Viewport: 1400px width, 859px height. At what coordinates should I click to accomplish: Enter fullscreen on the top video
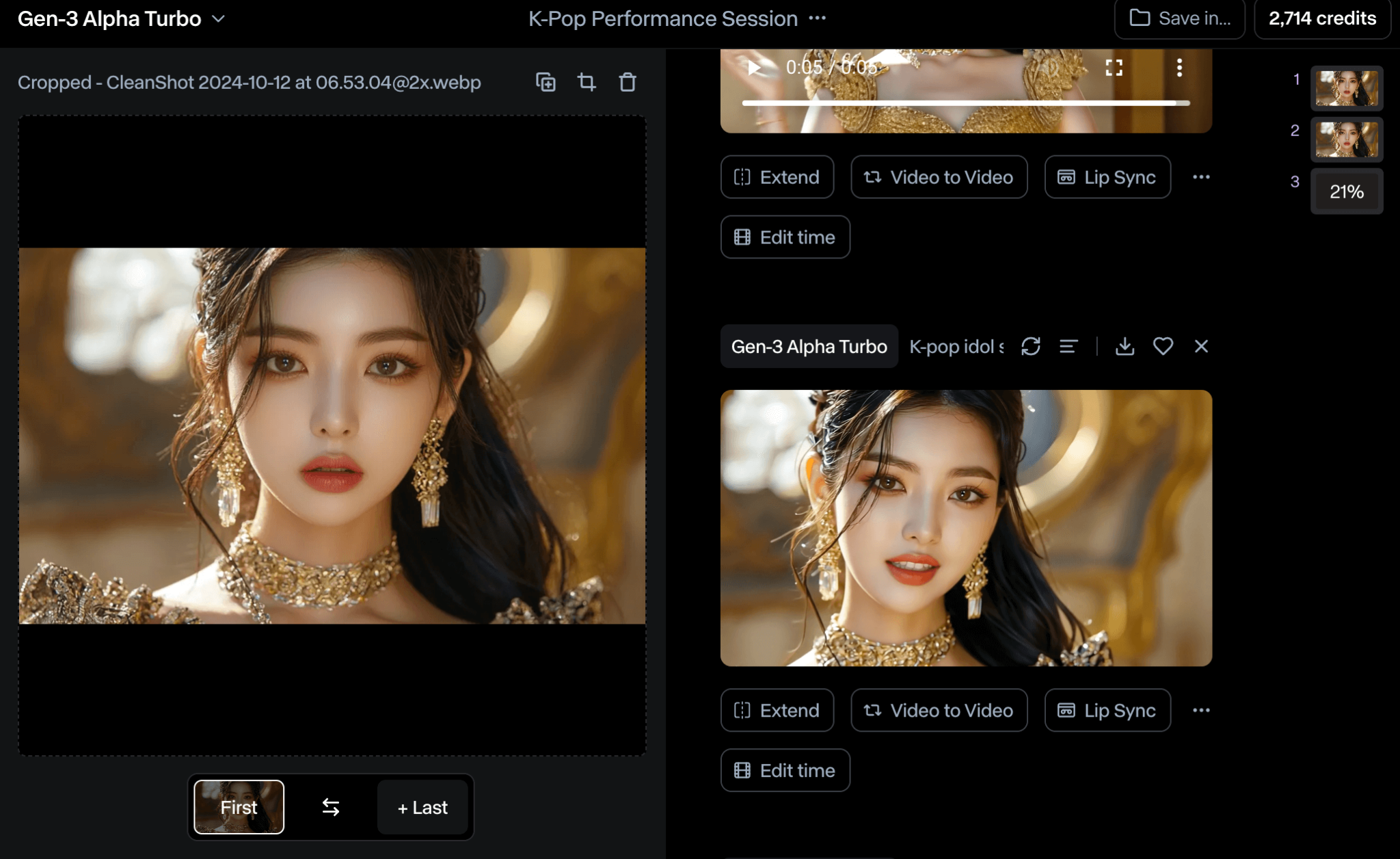(x=1114, y=68)
